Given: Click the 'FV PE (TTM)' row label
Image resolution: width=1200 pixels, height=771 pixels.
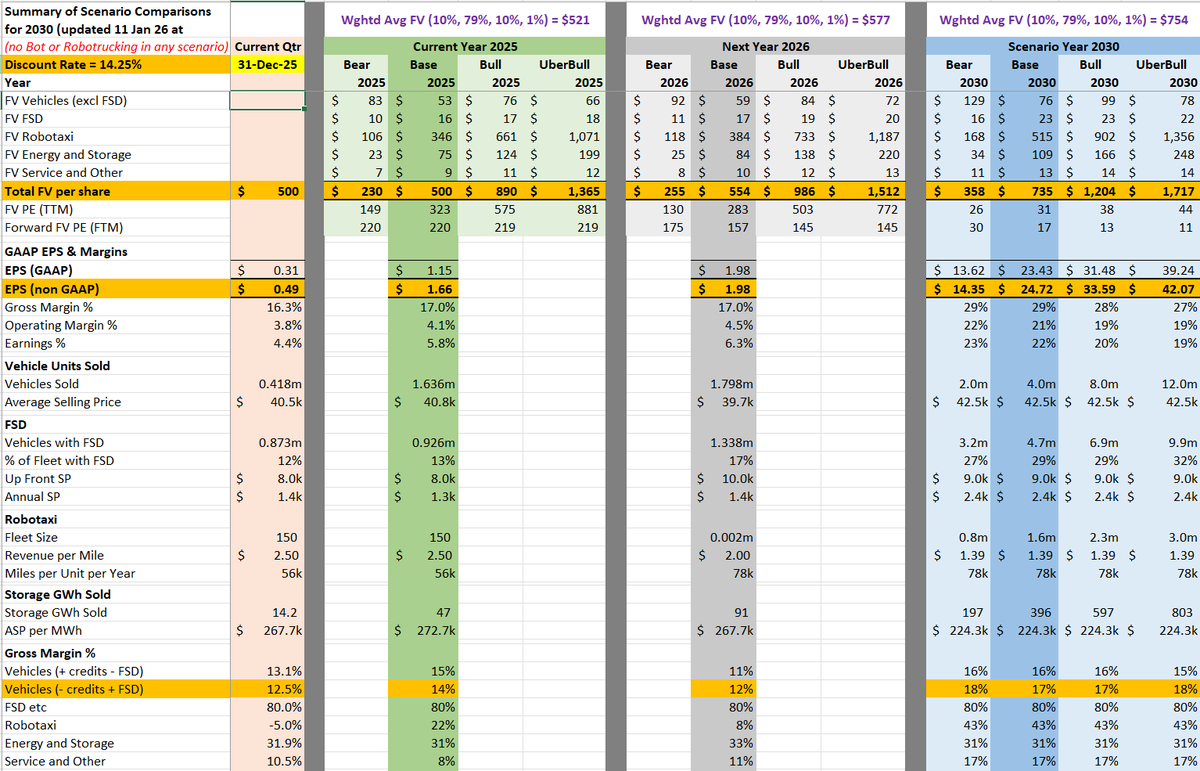Looking at the screenshot, I should pos(40,209).
